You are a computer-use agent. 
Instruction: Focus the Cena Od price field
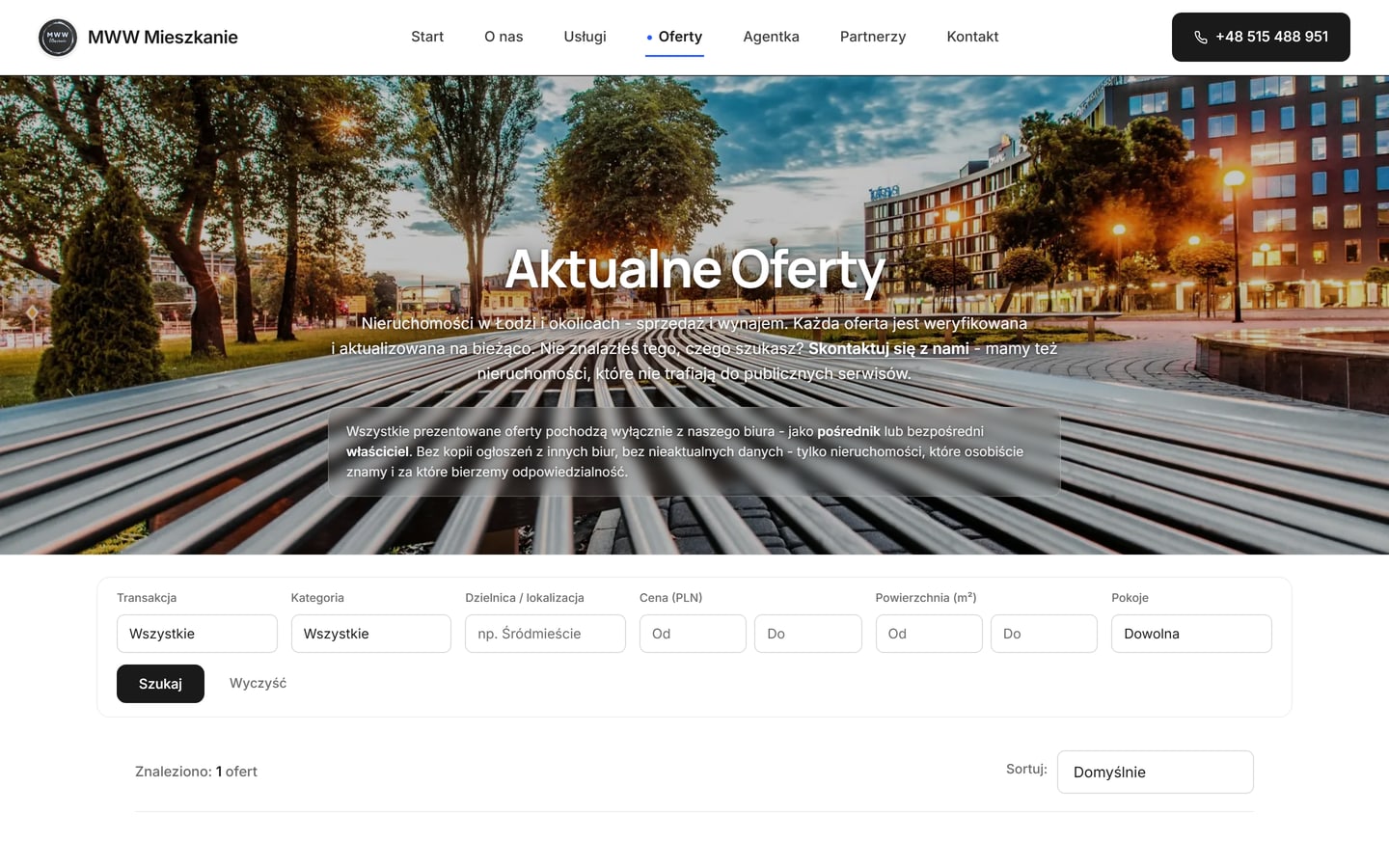click(693, 634)
